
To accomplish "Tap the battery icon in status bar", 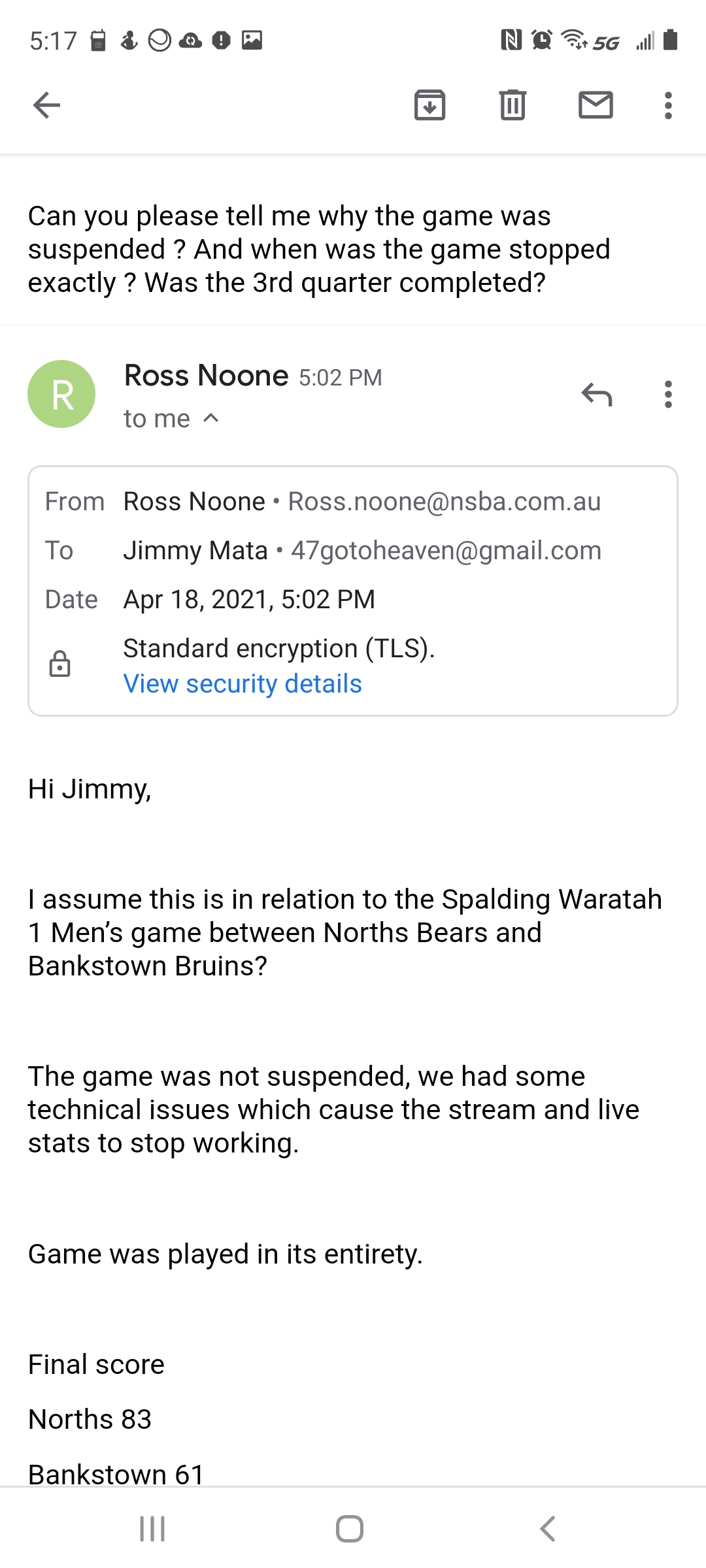I will click(670, 40).
